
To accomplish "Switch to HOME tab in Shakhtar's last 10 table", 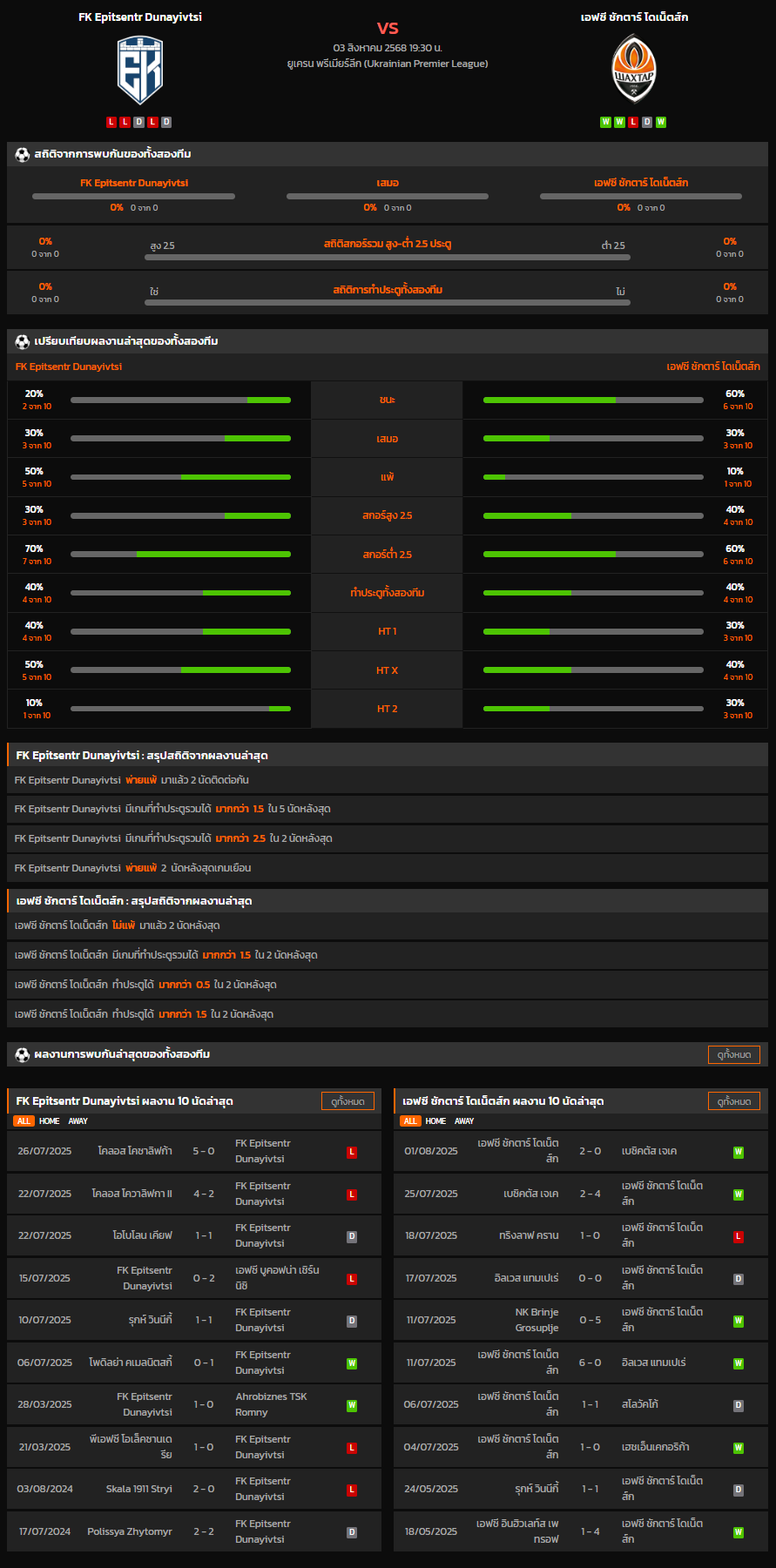I will tap(436, 1121).
